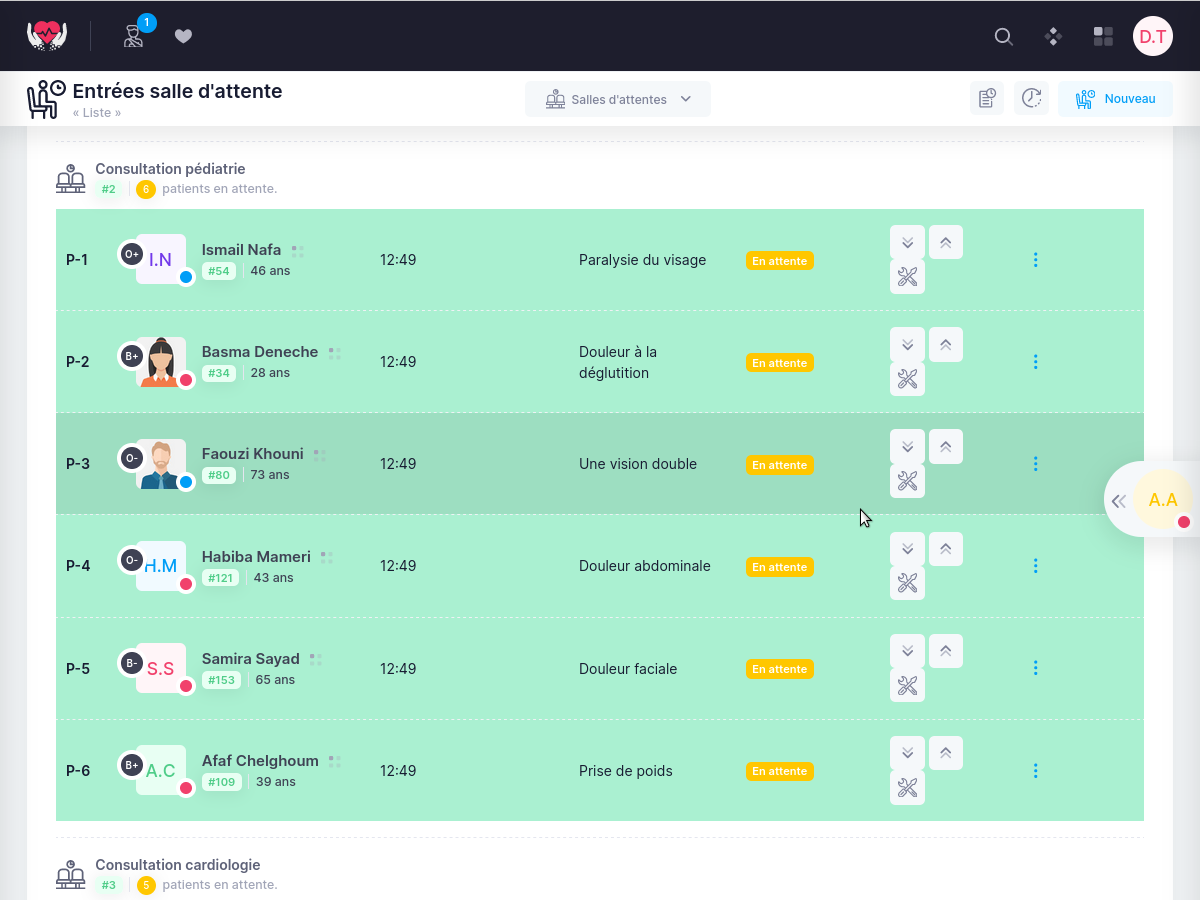This screenshot has width=1200, height=900.
Task: Open the doctor notifications icon with badge
Action: tap(134, 36)
